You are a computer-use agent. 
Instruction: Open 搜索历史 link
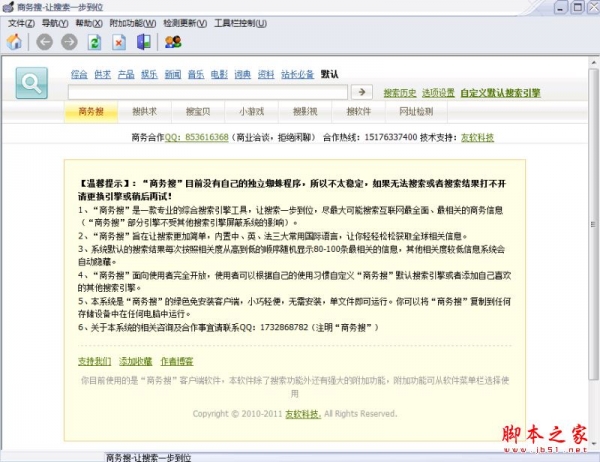(400, 93)
